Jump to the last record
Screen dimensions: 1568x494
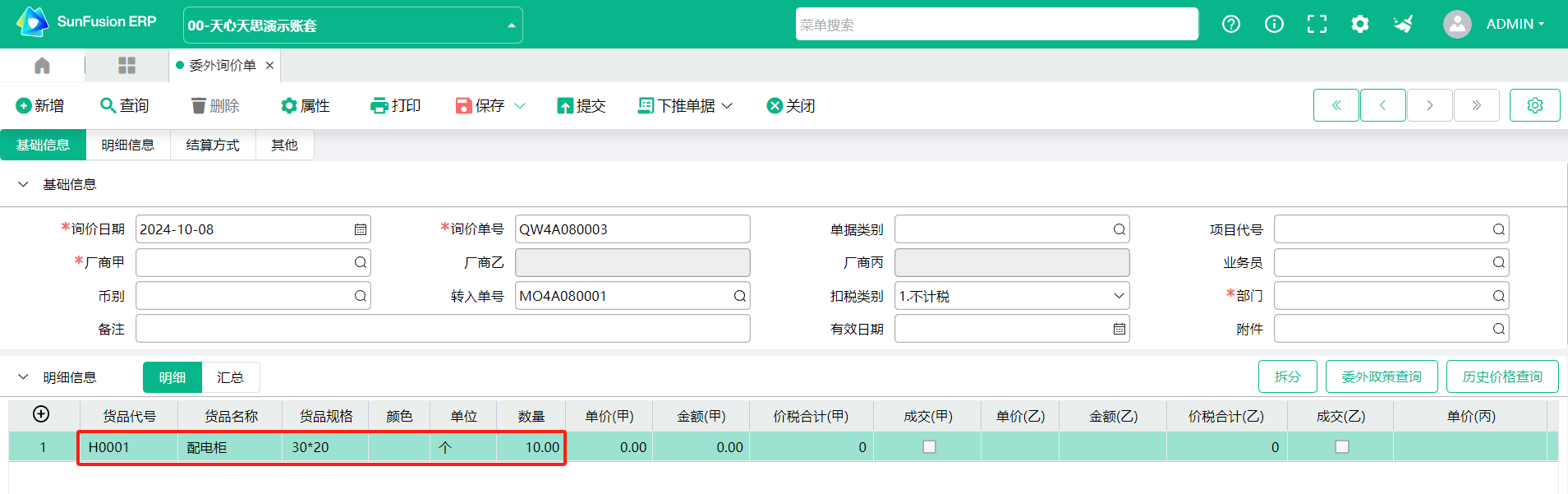tap(1477, 105)
